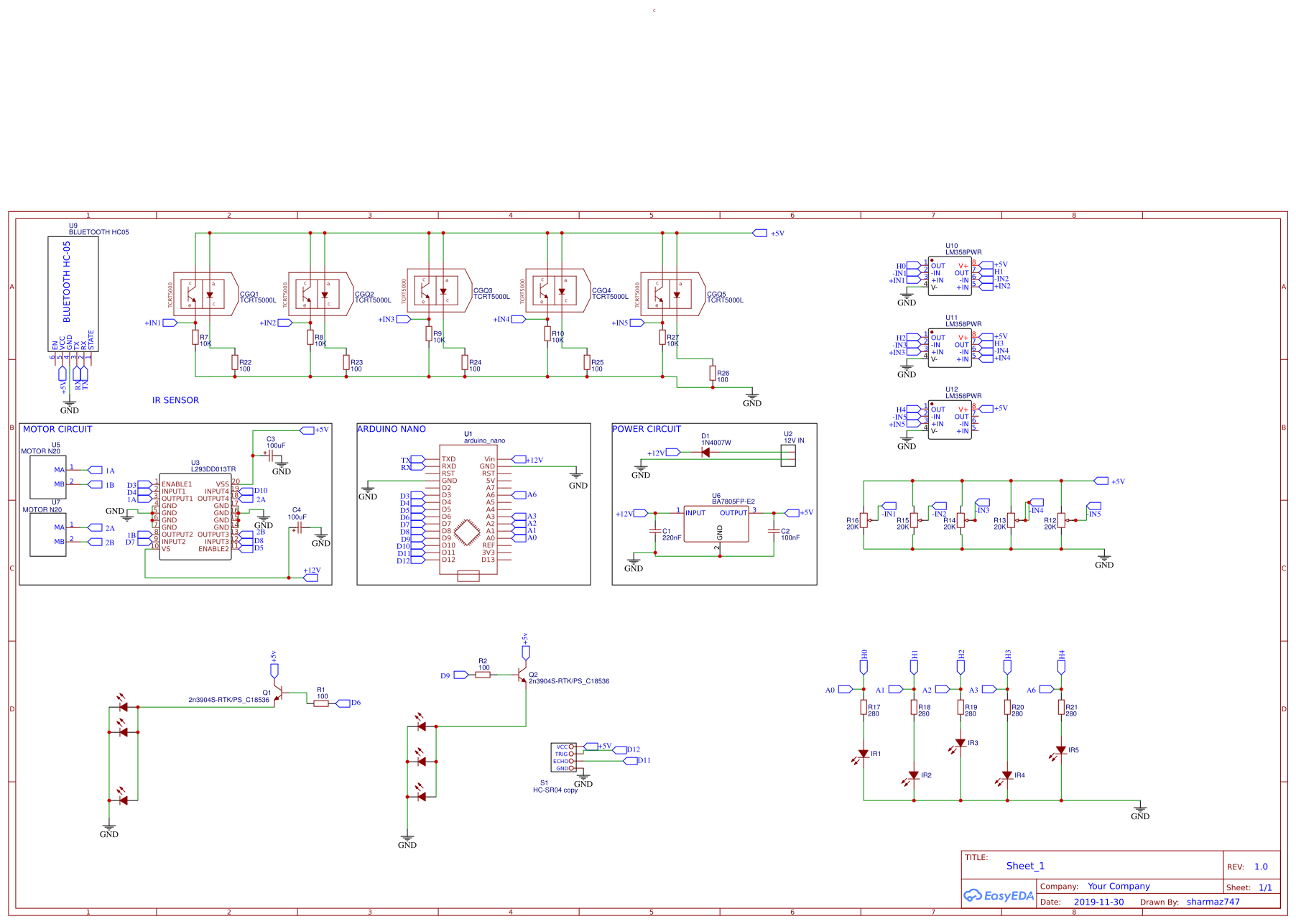Viewport: 1296px width, 924px height.
Task: Select the D6 net port beside R1
Action: coord(343,703)
